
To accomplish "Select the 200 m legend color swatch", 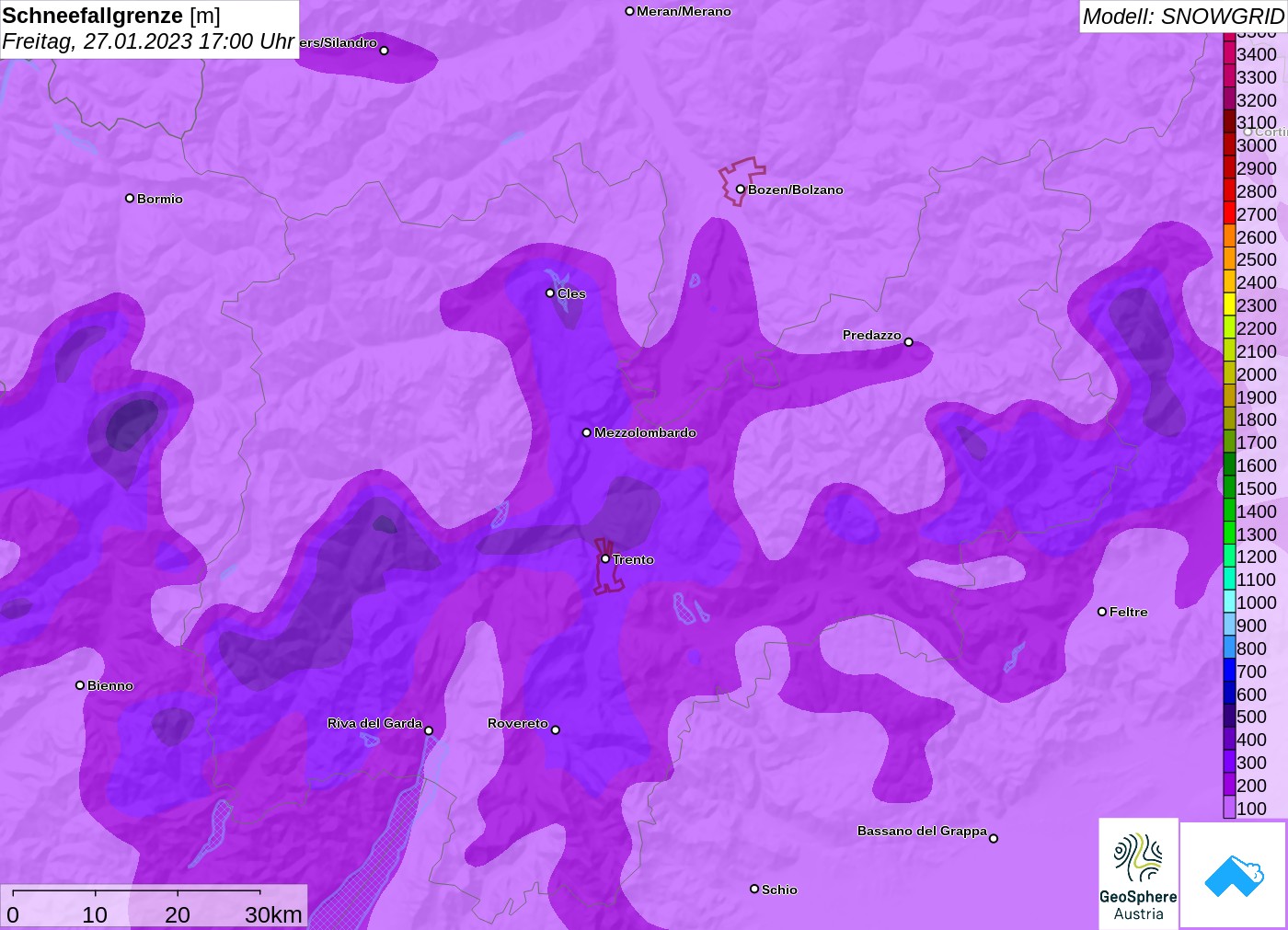I will click(1229, 785).
